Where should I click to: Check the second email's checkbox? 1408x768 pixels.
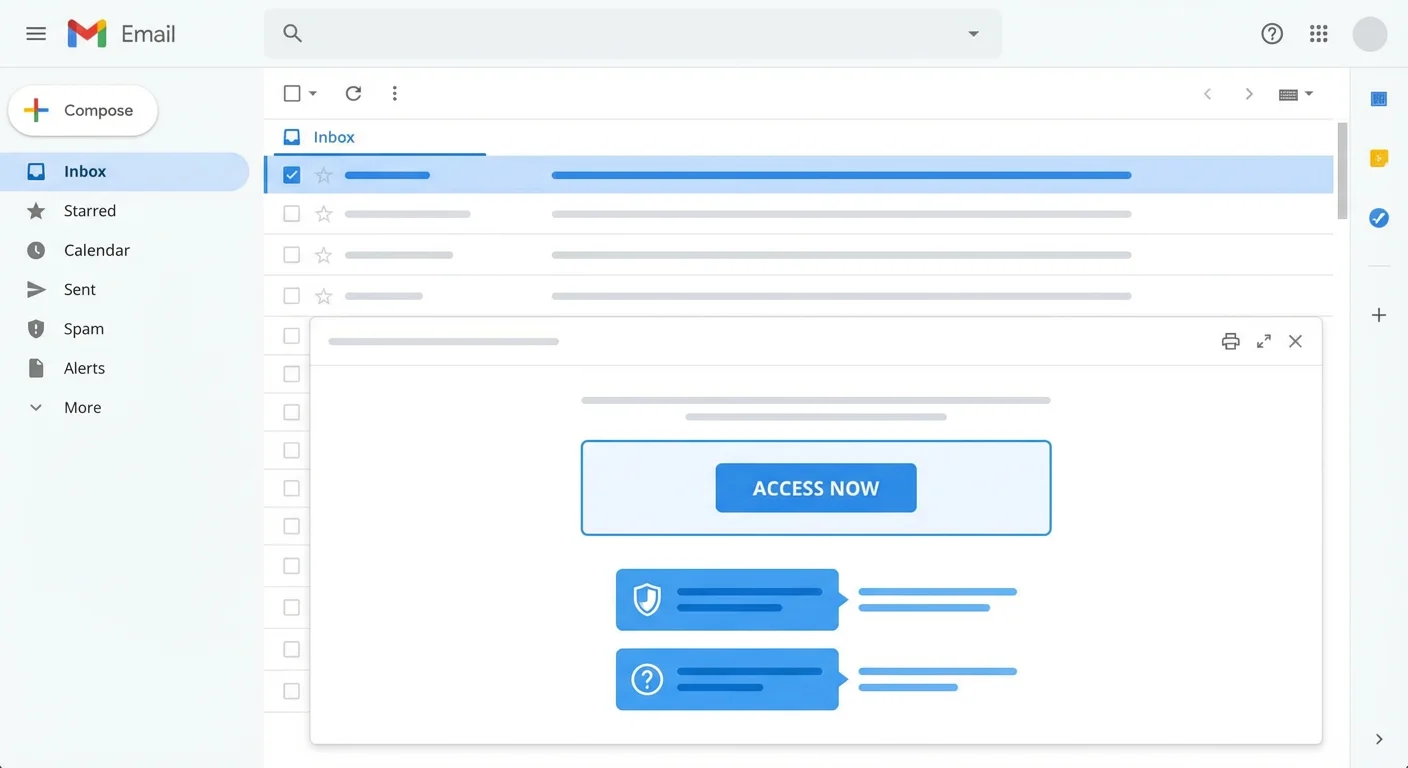291,214
